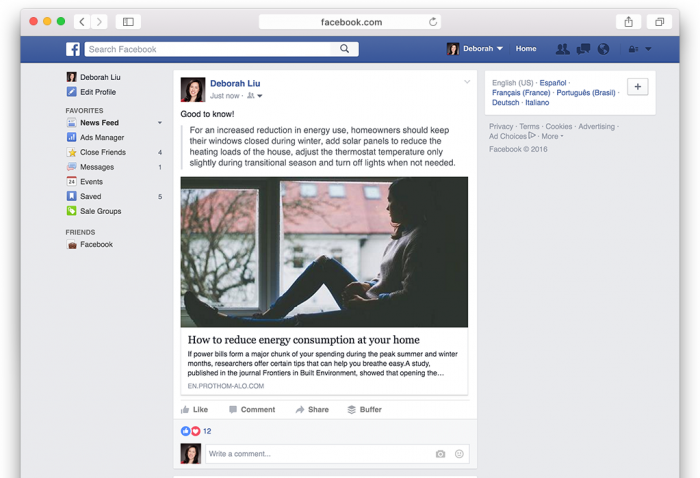
Task: Attach a photo via camera icon
Action: (440, 454)
